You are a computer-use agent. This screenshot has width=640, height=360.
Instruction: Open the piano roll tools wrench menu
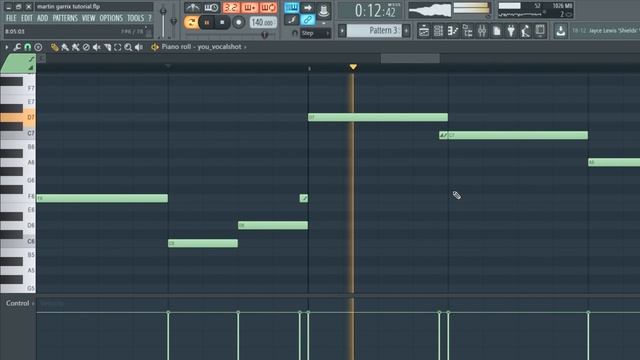17,47
